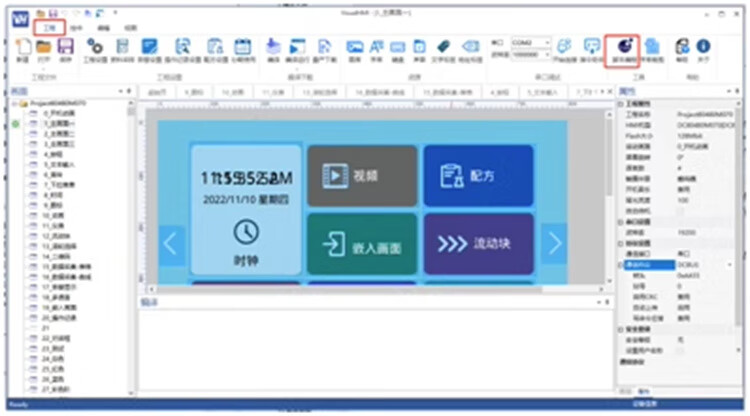This screenshot has height=416, width=750.
Task: Open the instruction assistant tool icon
Action: point(623,47)
